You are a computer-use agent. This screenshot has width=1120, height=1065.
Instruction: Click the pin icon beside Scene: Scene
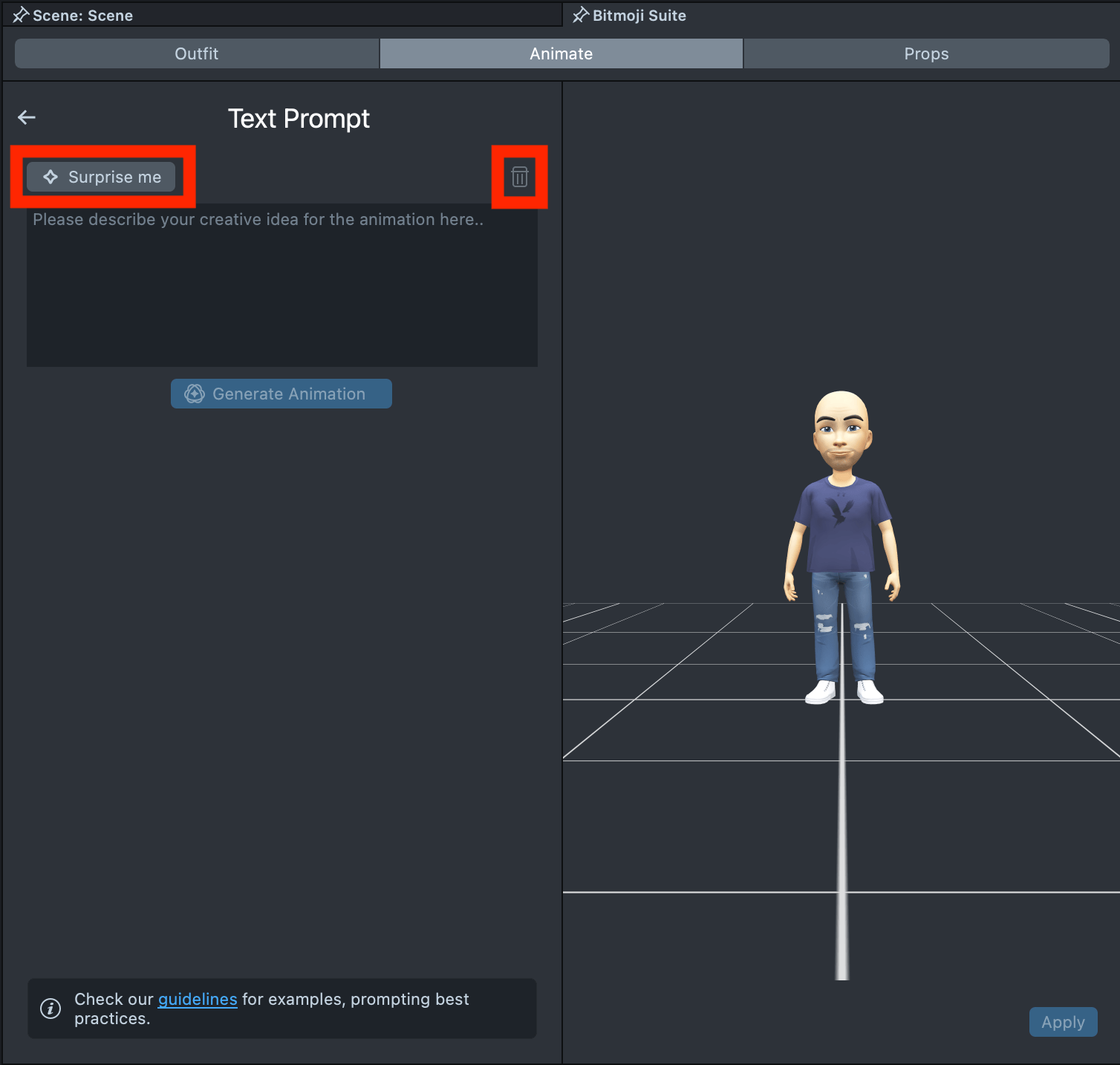(x=21, y=16)
